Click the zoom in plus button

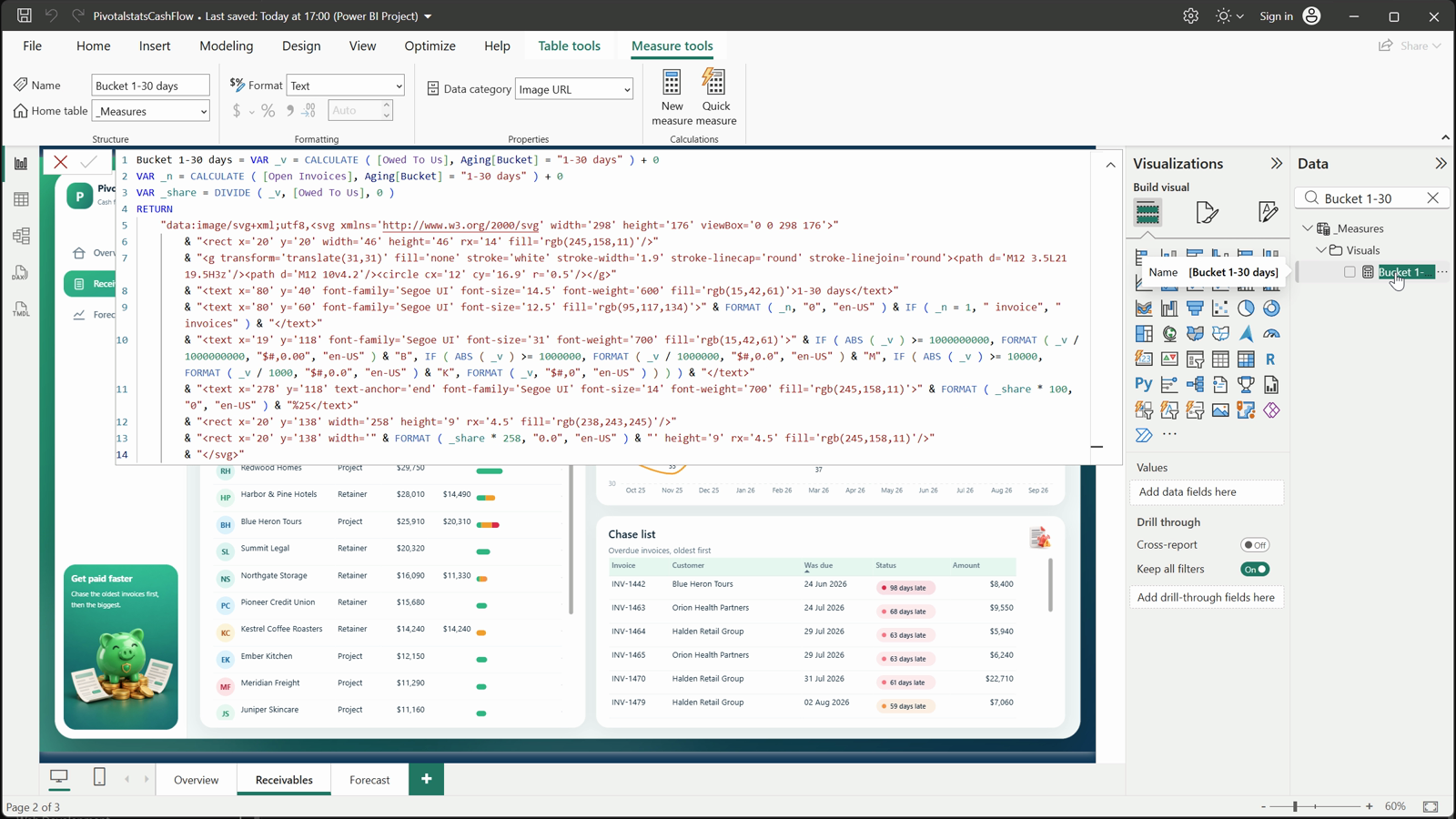1370,806
